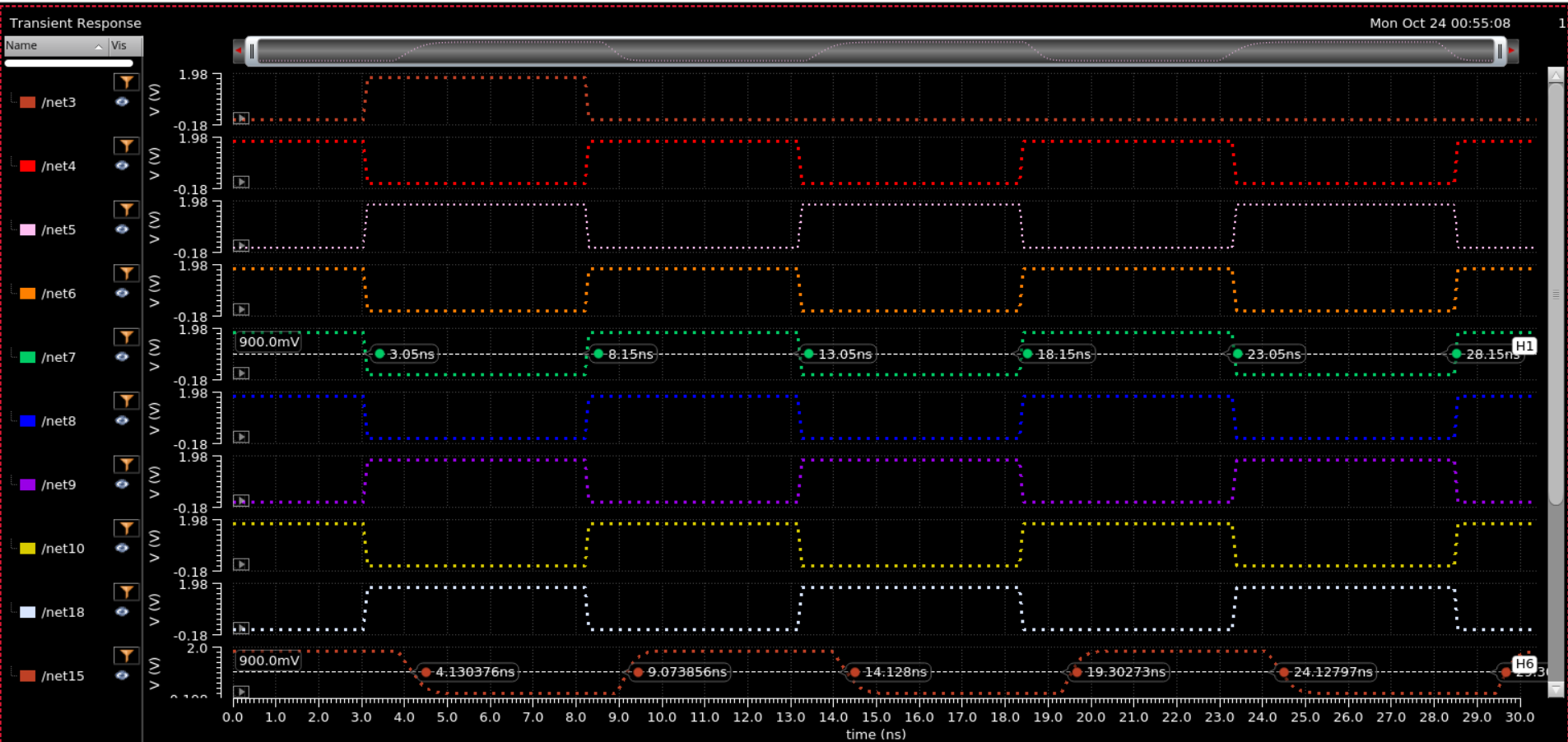Select the 4.130376ns marker on /net15
Screen dimensions: 1568x742
click(x=467, y=672)
